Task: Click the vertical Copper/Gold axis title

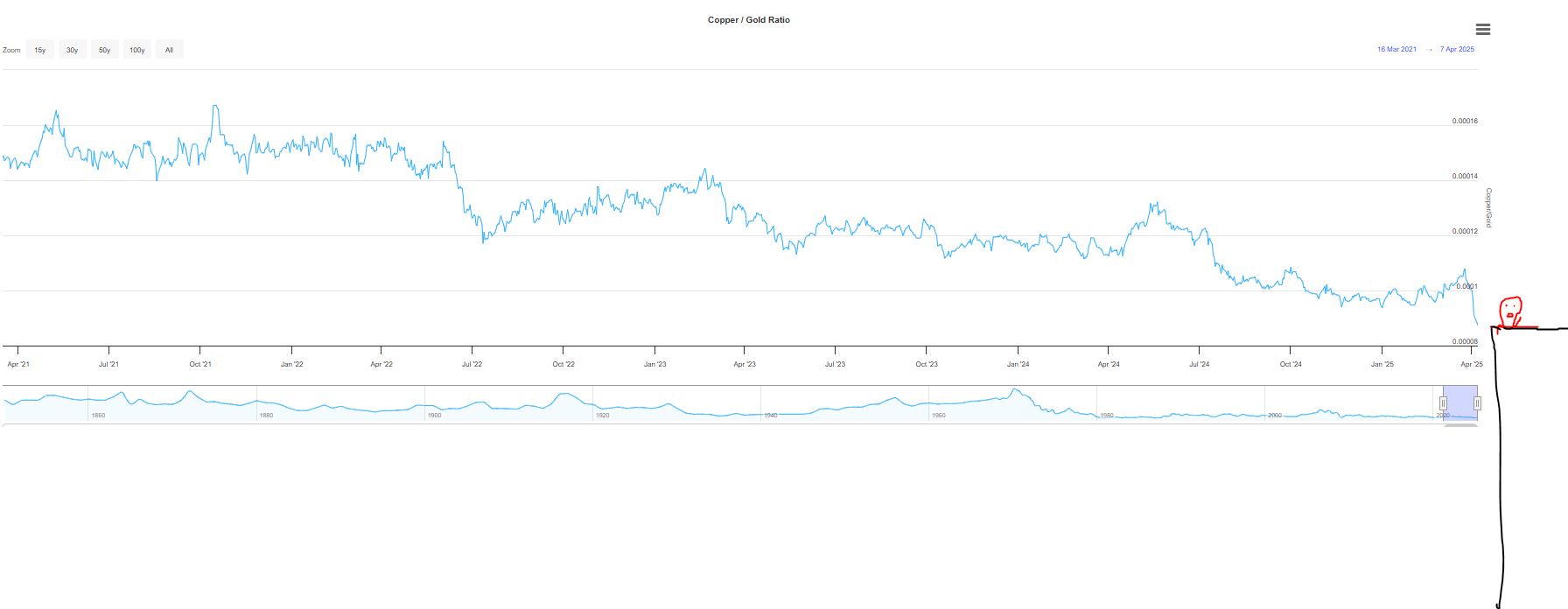Action: [x=1488, y=208]
